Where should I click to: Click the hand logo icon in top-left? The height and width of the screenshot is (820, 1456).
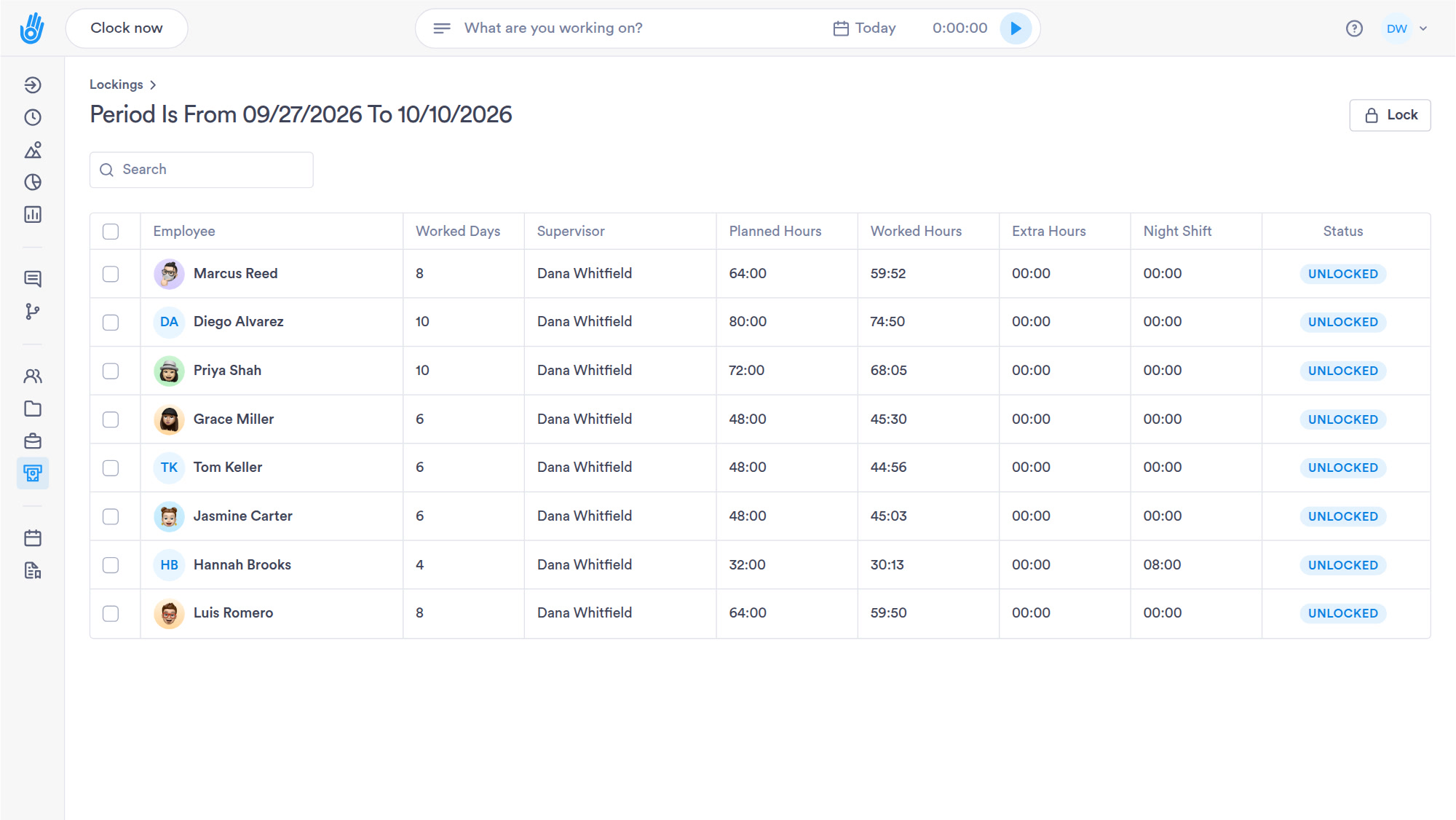(x=32, y=28)
